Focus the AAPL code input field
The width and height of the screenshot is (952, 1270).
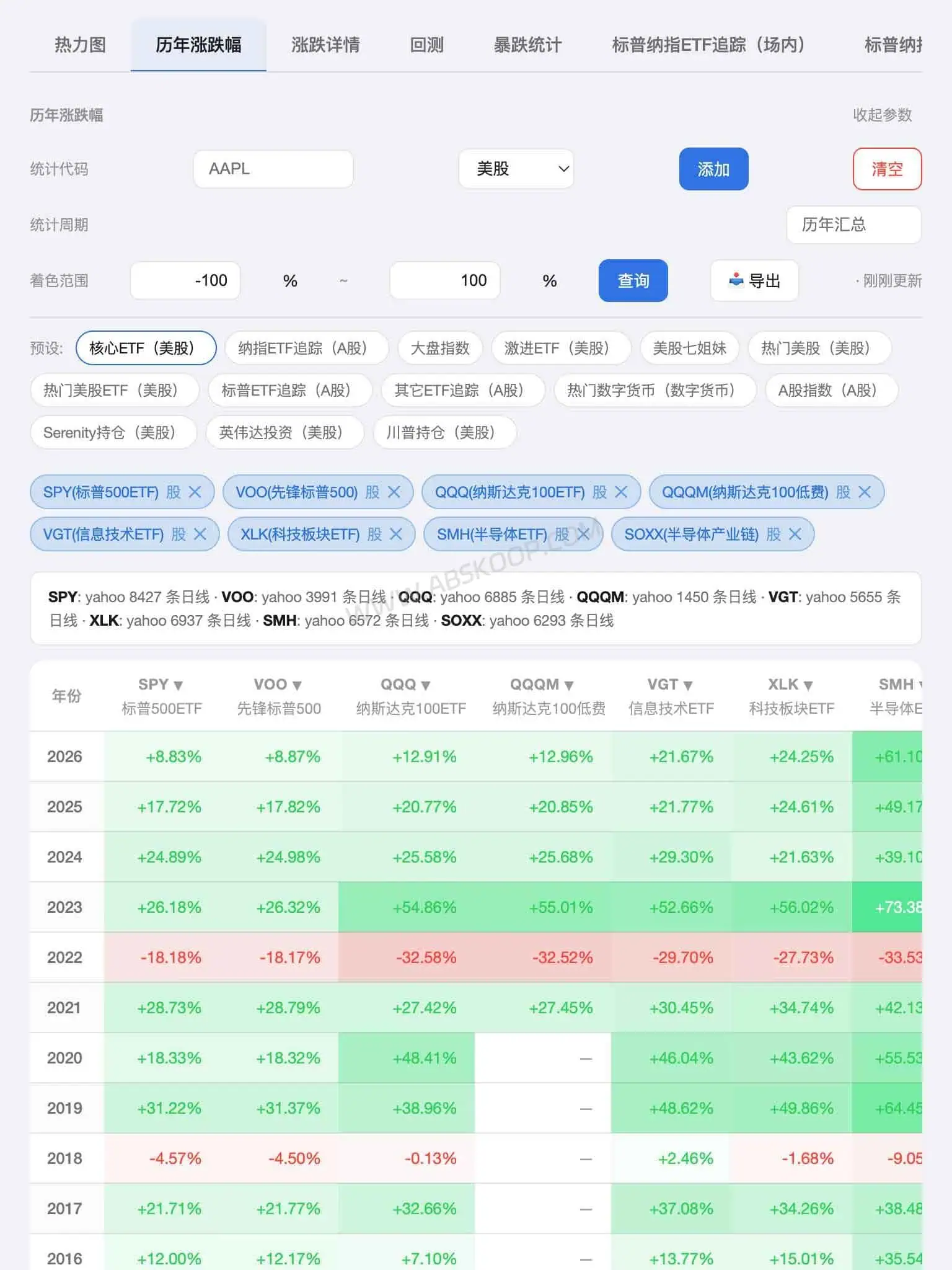point(273,169)
